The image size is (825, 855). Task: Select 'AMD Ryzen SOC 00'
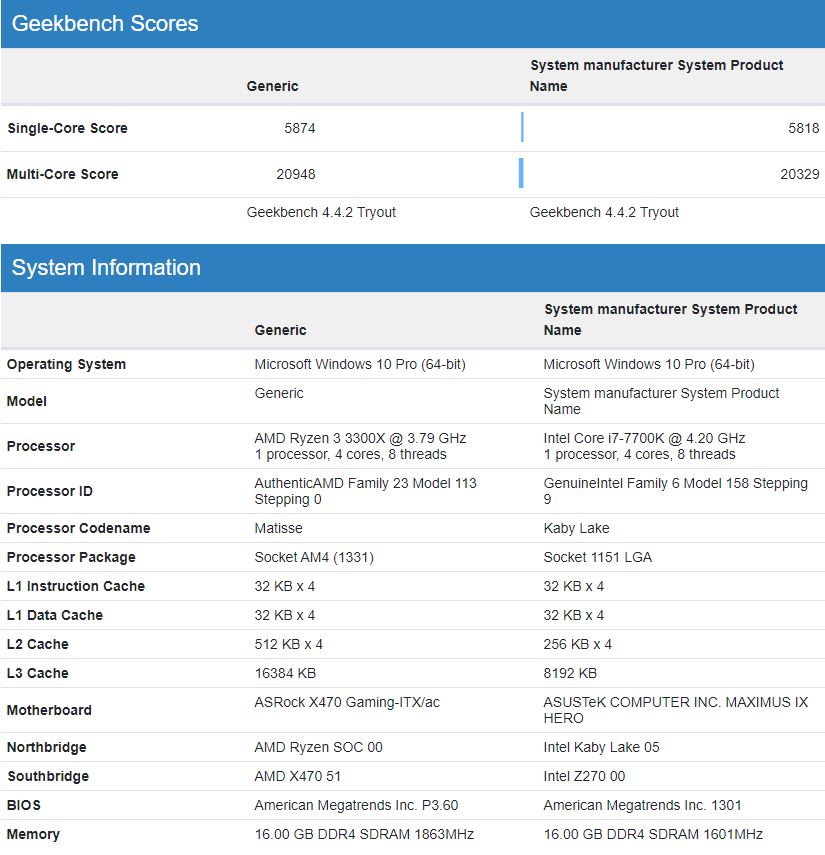(x=318, y=747)
